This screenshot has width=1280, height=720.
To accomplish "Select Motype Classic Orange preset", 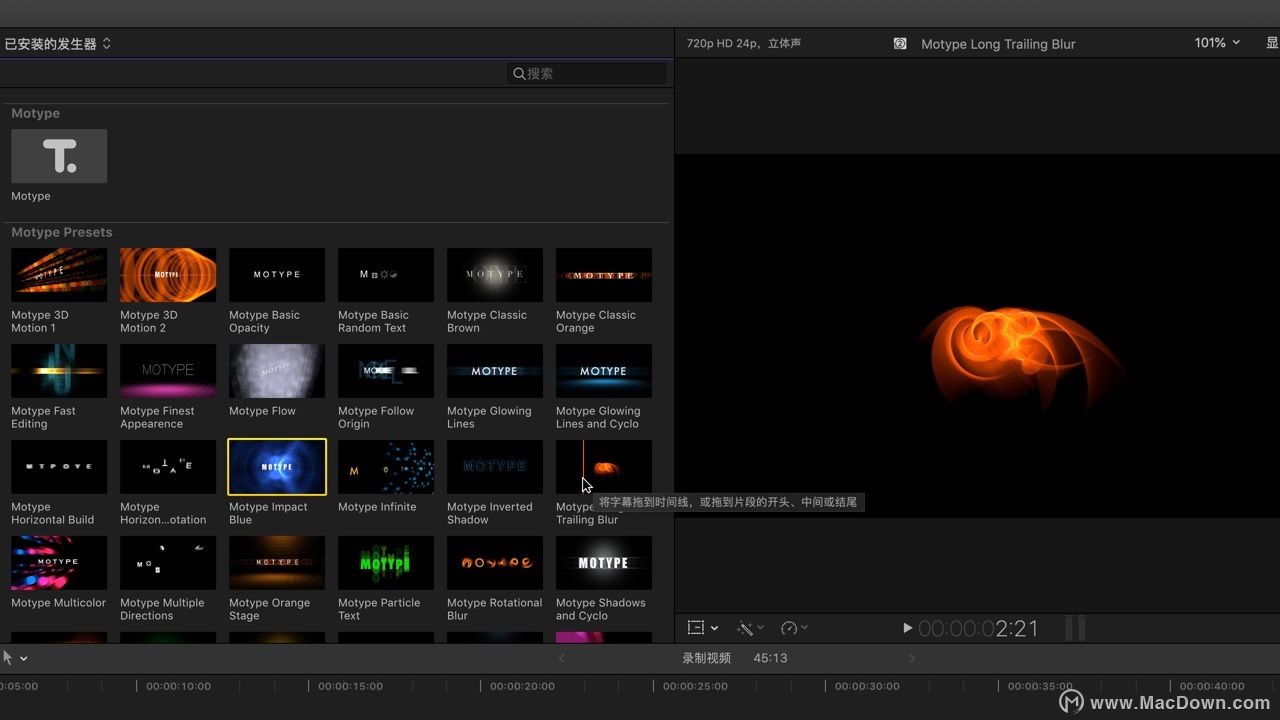I will 604,275.
